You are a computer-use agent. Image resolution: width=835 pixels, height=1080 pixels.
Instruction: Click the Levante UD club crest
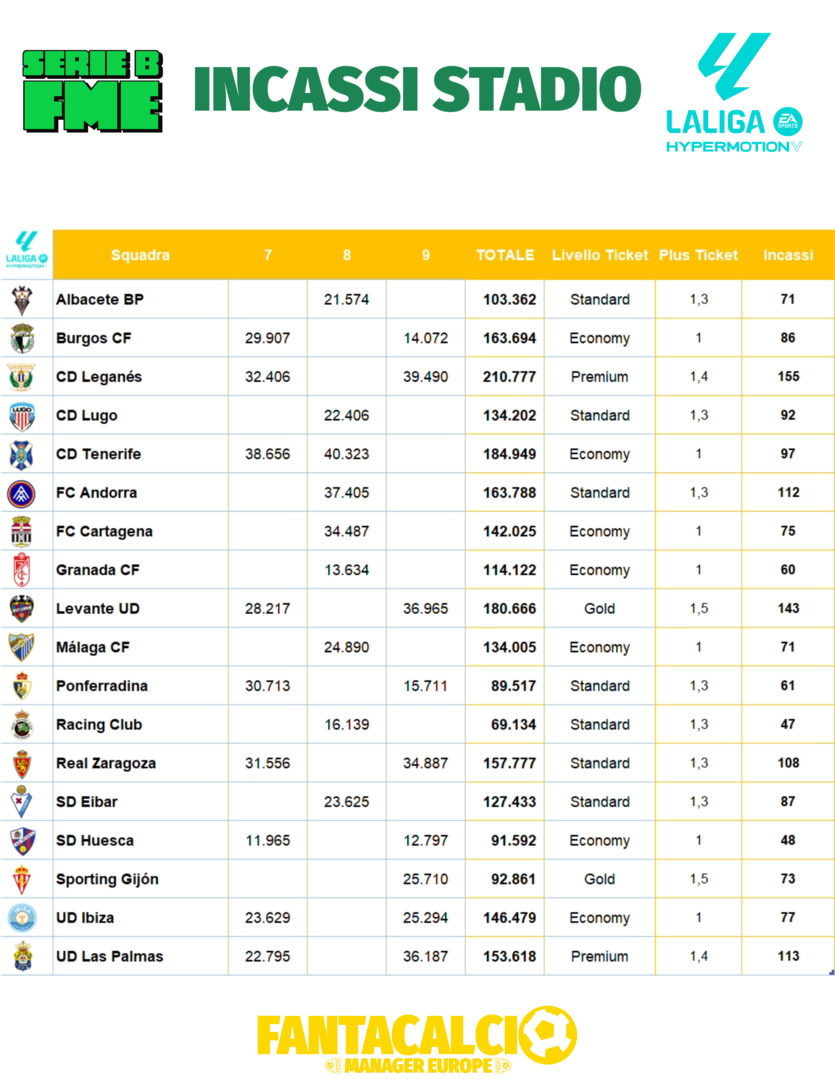tap(22, 609)
